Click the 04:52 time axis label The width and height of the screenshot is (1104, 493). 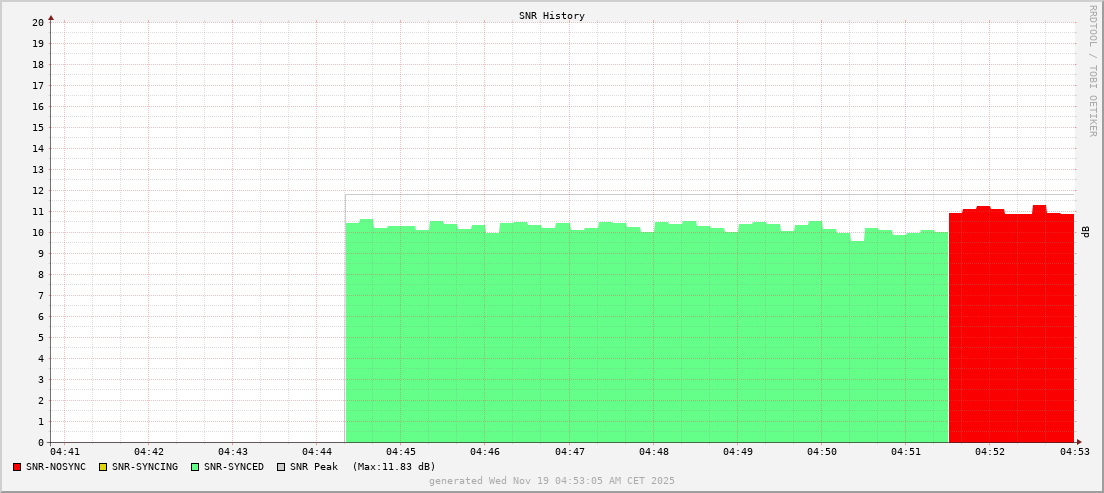coord(989,452)
